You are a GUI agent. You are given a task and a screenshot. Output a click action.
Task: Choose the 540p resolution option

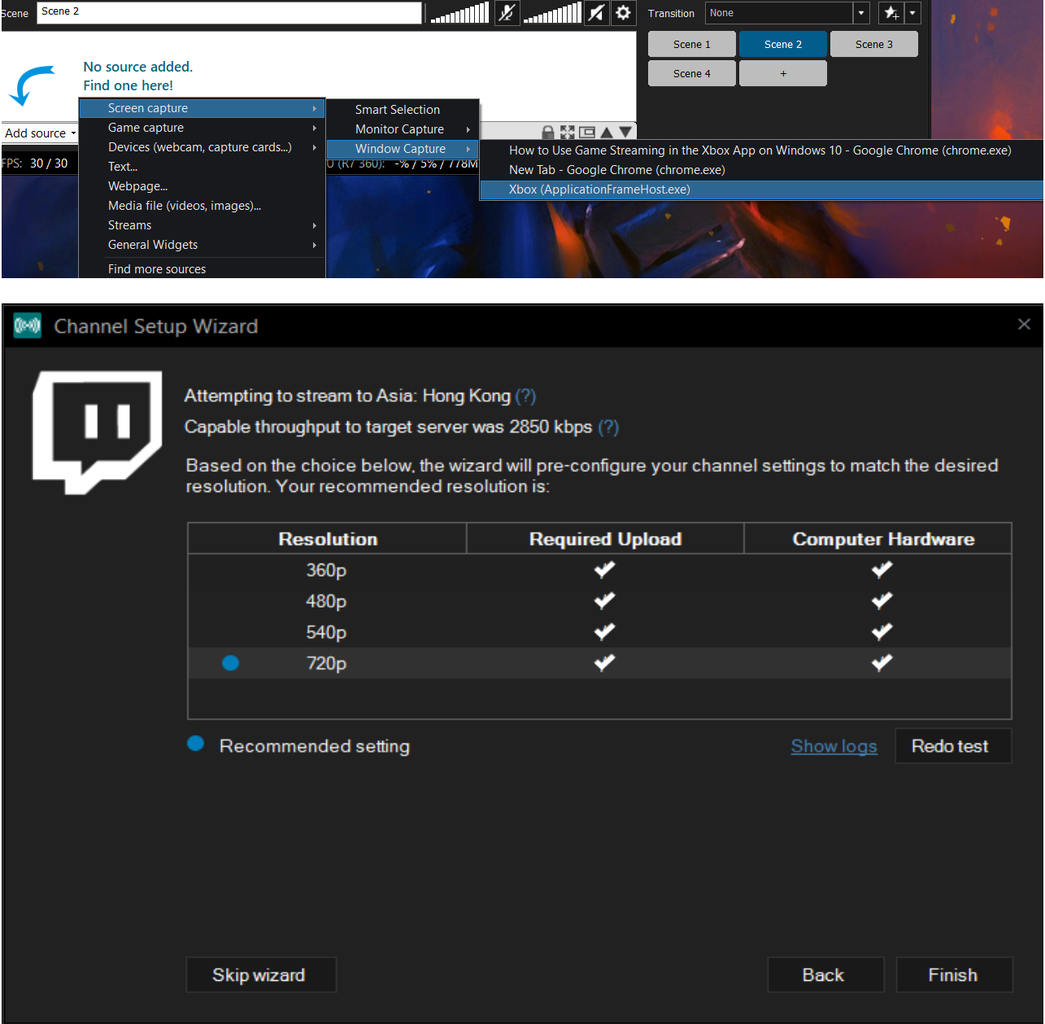click(231, 631)
